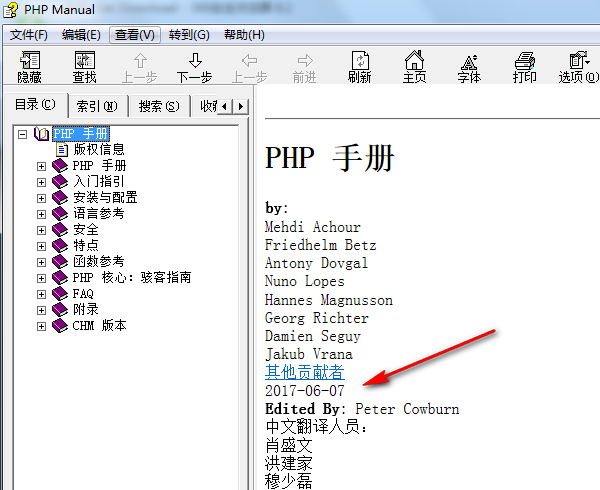
Task: Open the 文件(F) menu
Action: pos(29,35)
